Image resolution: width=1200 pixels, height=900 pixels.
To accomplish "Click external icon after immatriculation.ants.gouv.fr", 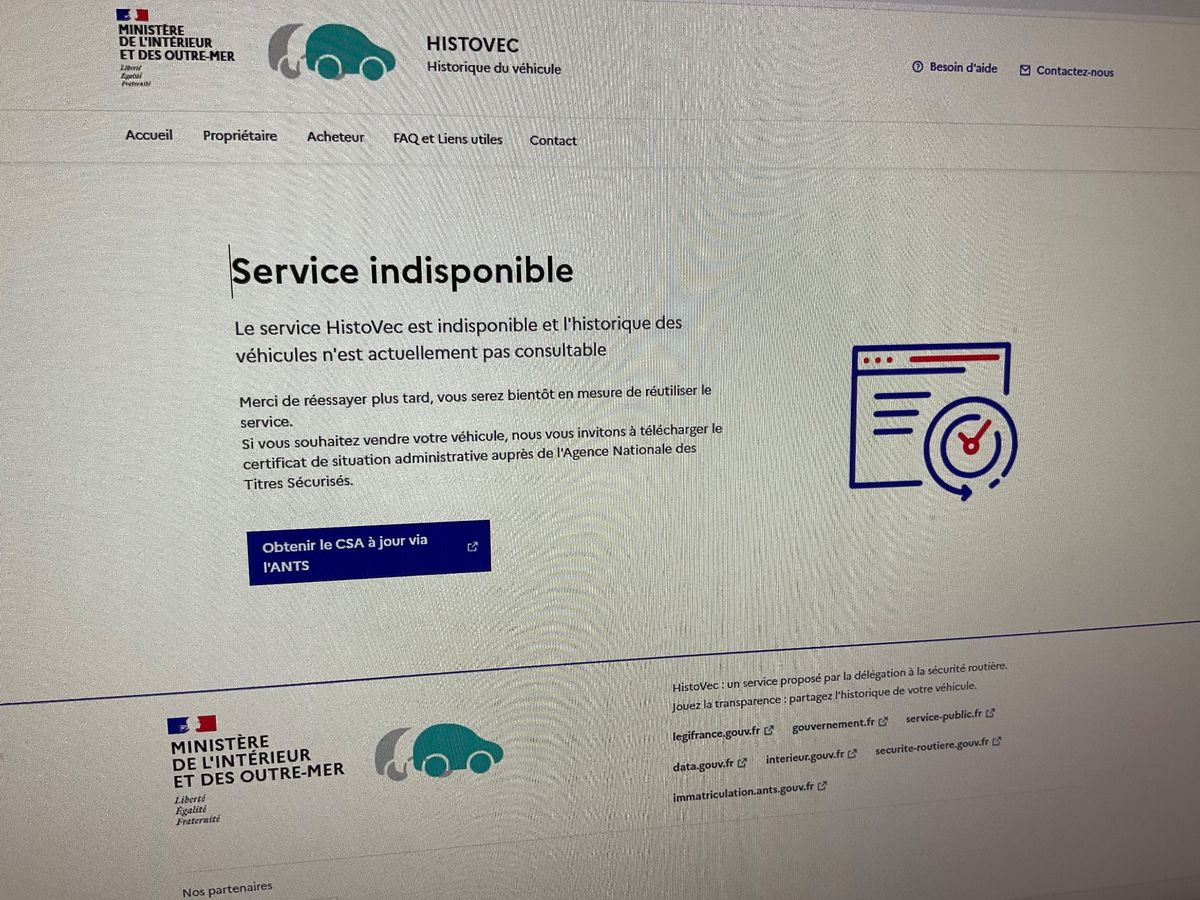I will pos(822,786).
